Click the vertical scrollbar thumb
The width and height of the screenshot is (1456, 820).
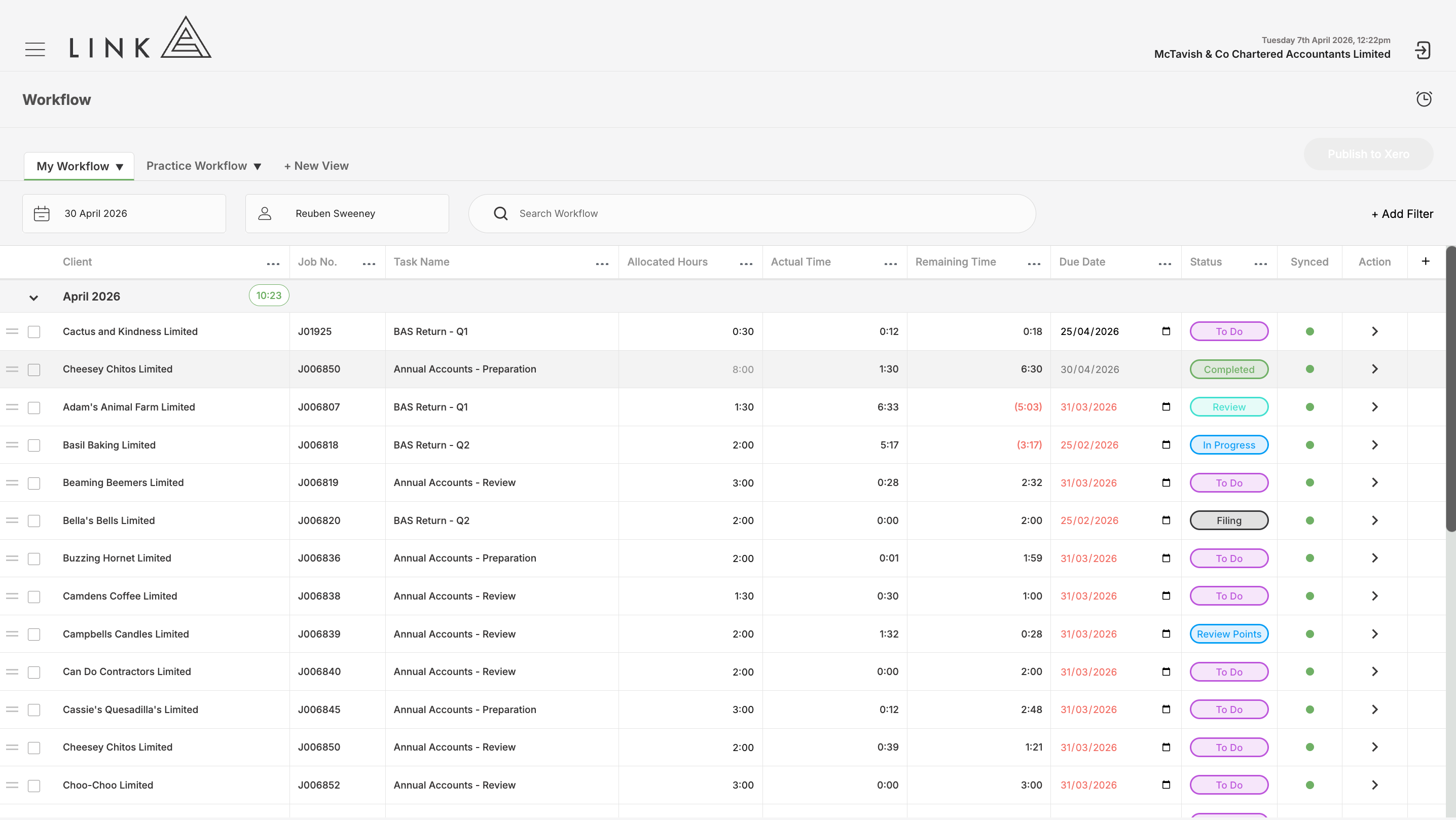(1450, 389)
